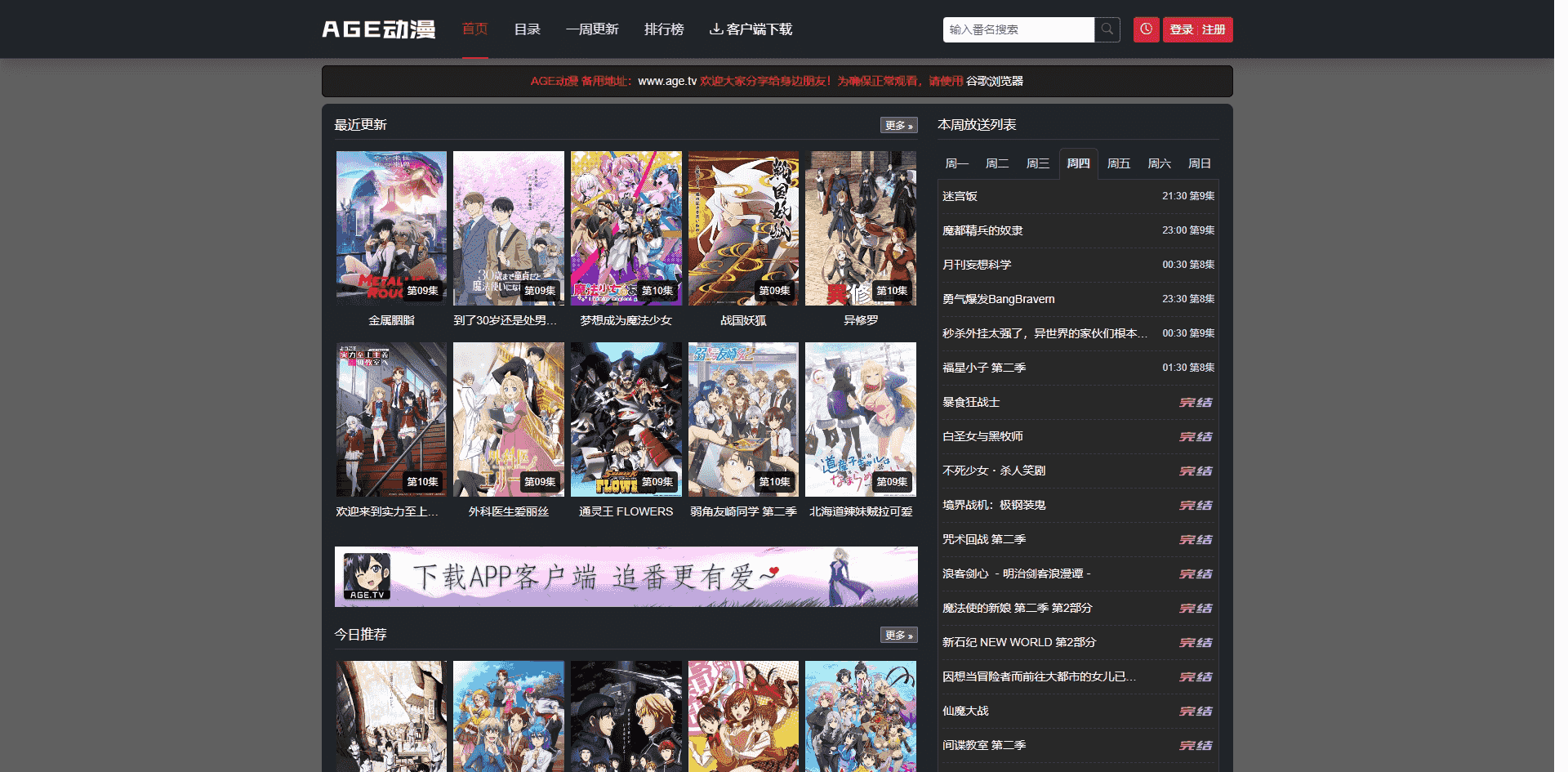Click the 注册 register button
The image size is (1568, 772).
pos(1214,29)
